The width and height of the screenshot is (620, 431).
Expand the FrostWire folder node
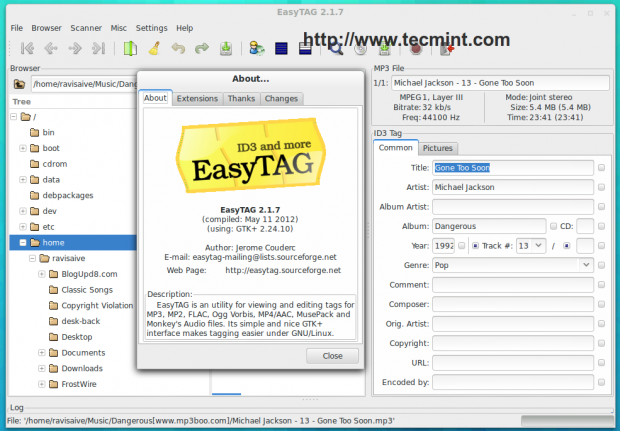point(42,384)
